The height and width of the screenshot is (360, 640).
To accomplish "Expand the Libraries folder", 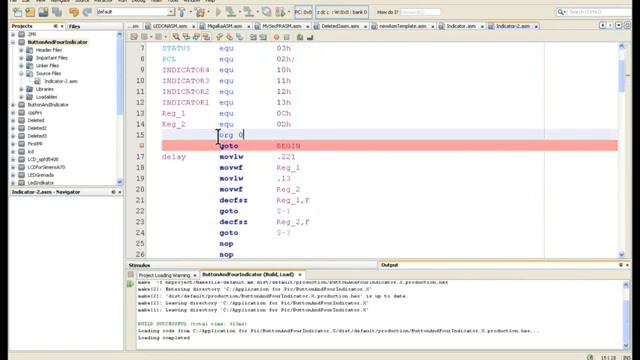I will click(21, 89).
